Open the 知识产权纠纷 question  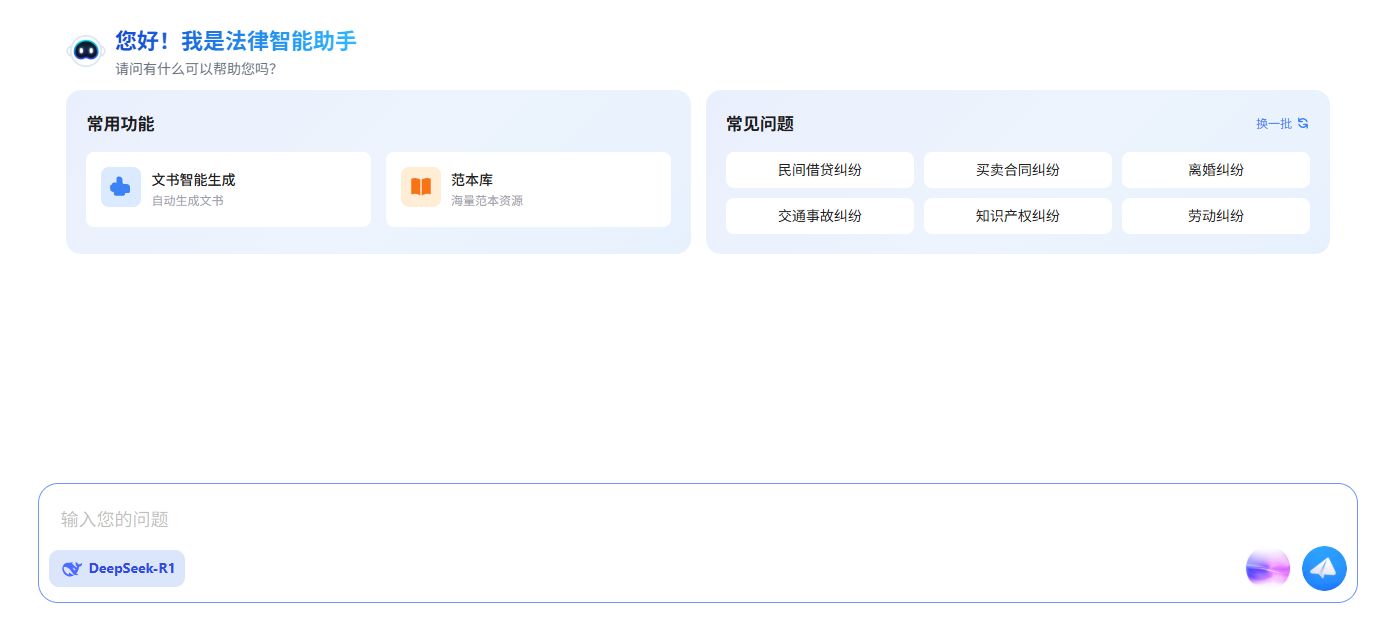(1017, 216)
